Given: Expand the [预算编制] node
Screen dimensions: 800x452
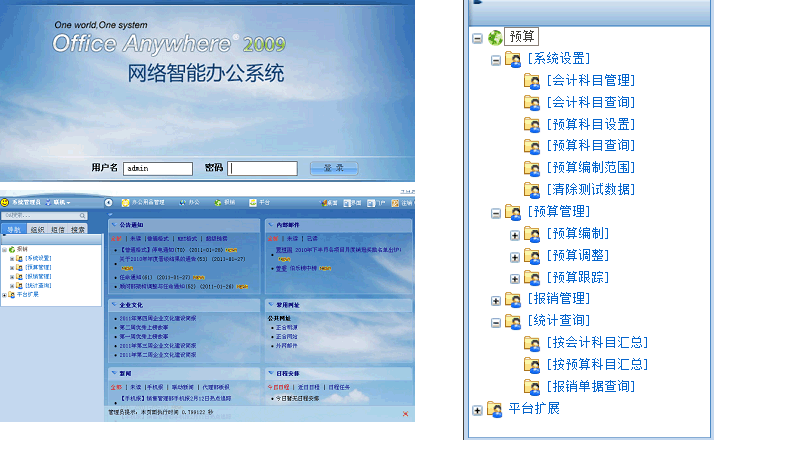Looking at the screenshot, I should pos(515,235).
